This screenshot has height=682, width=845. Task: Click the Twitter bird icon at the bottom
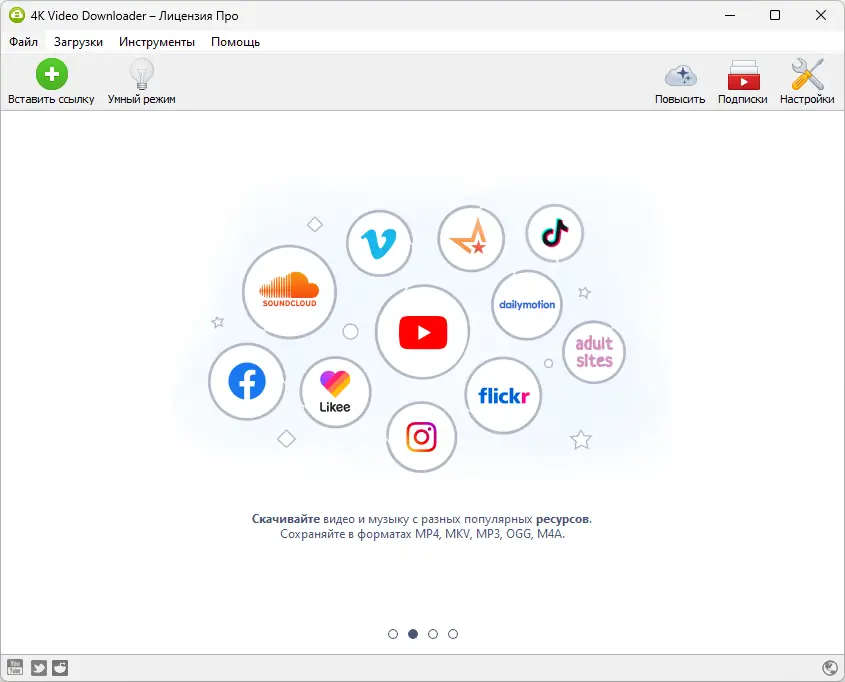coord(38,667)
